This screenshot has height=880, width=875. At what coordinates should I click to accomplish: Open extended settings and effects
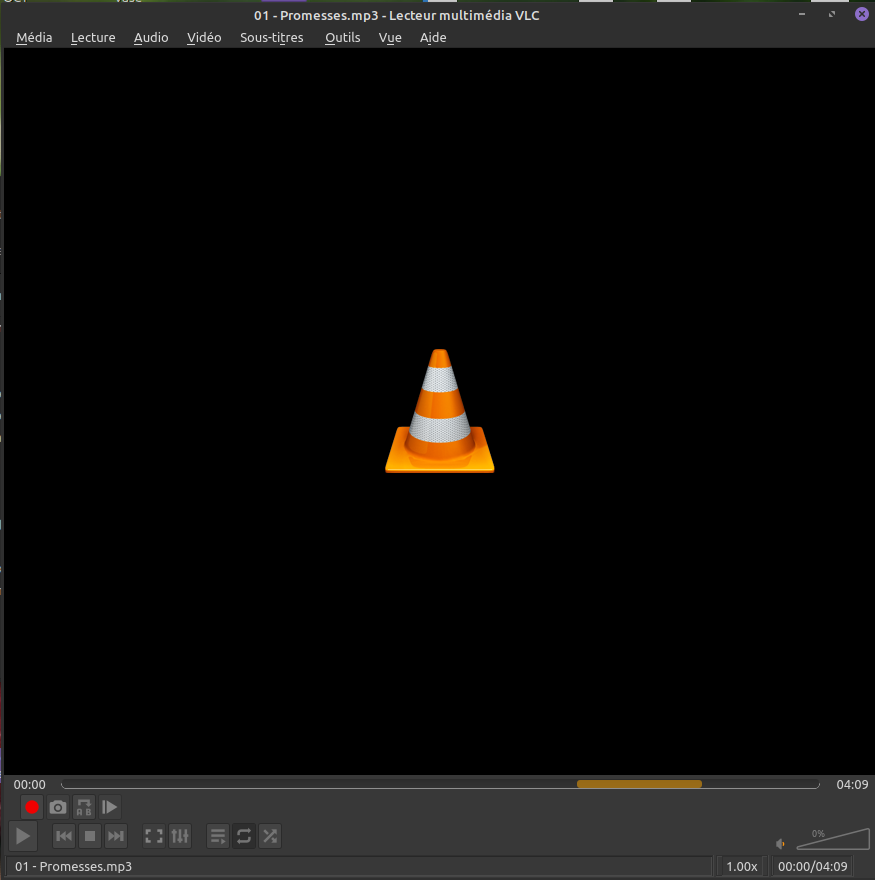point(180,836)
